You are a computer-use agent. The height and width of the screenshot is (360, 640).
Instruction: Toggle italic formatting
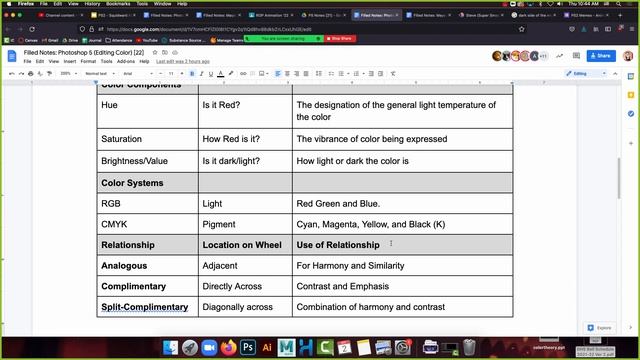(202, 73)
